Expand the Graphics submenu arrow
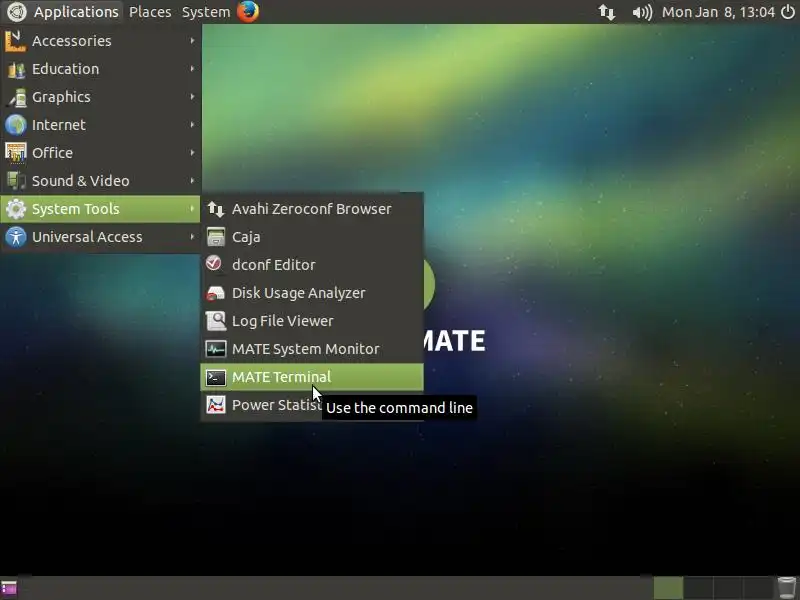800x600 pixels. tap(192, 97)
